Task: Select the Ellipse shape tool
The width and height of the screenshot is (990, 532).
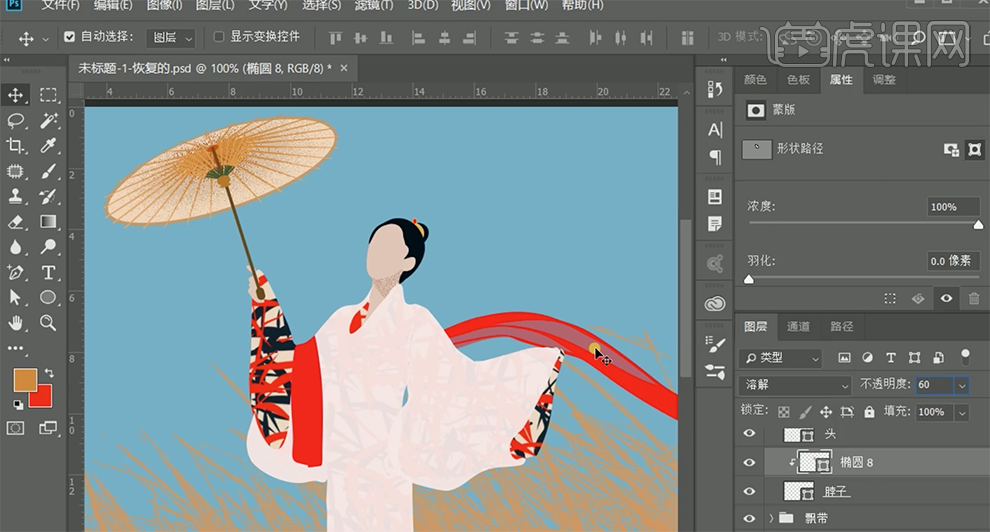Action: click(x=48, y=298)
